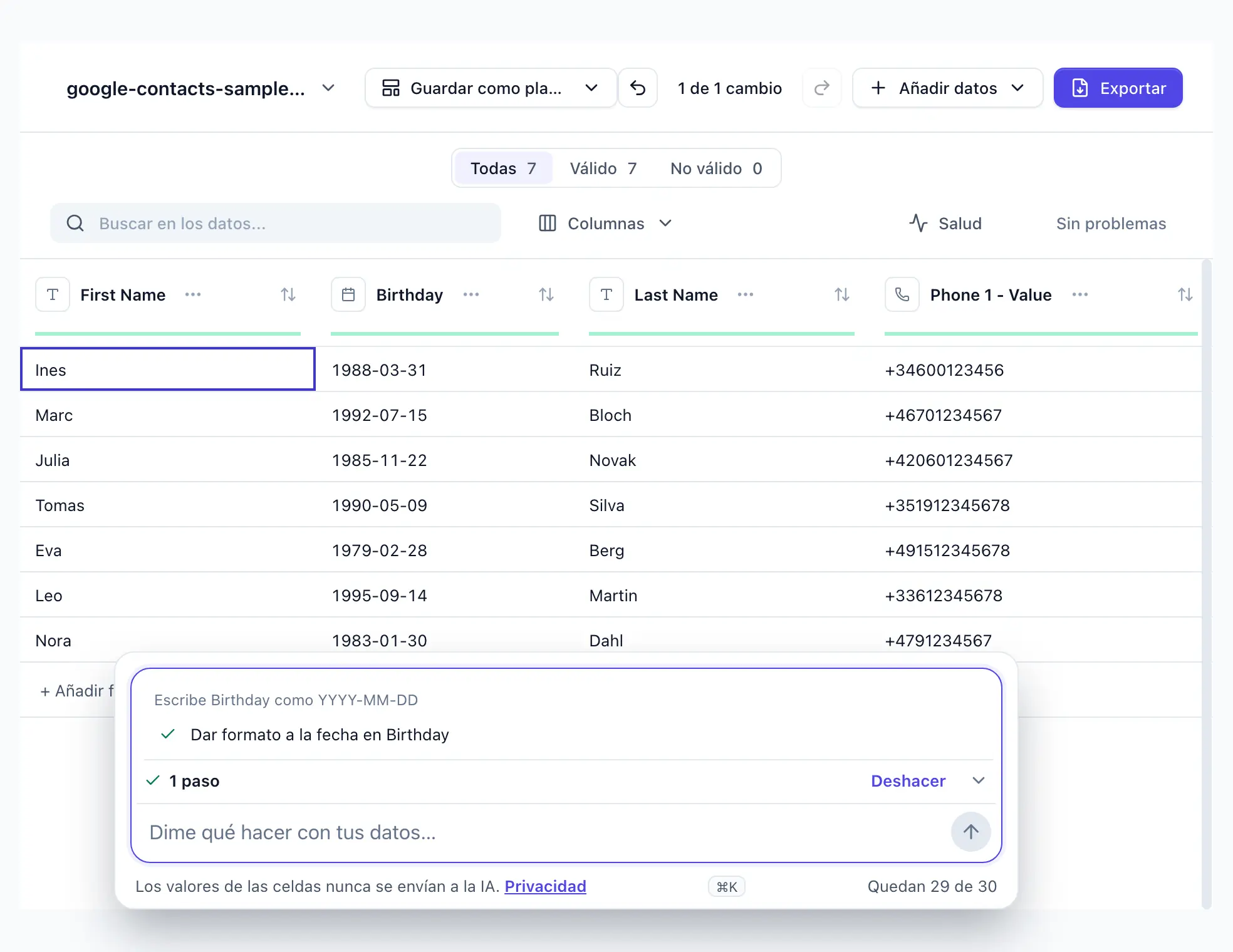
Task: Open Last Name column options ellipsis
Action: point(746,294)
